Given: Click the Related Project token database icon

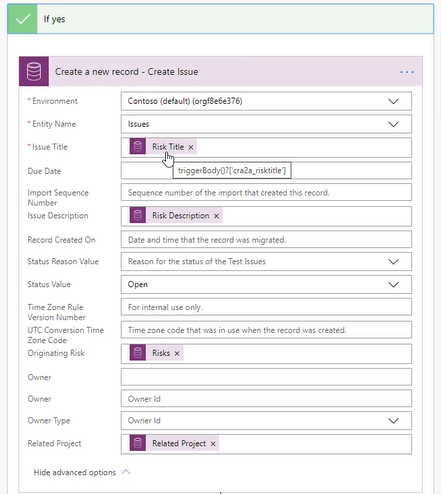Looking at the screenshot, I should point(138,443).
